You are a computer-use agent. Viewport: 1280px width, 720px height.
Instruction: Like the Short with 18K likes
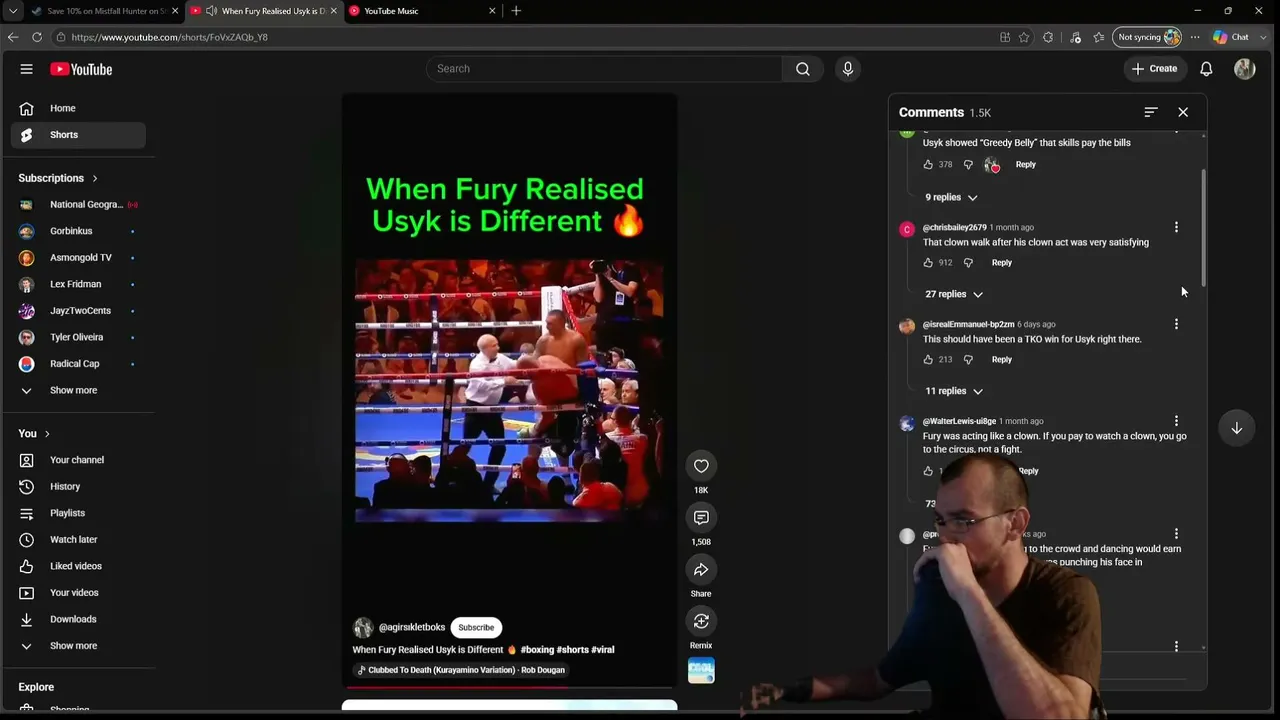[701, 466]
